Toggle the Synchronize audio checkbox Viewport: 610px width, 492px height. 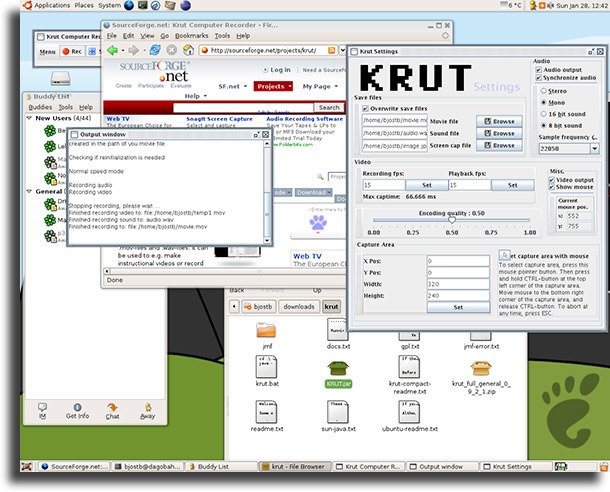point(538,78)
